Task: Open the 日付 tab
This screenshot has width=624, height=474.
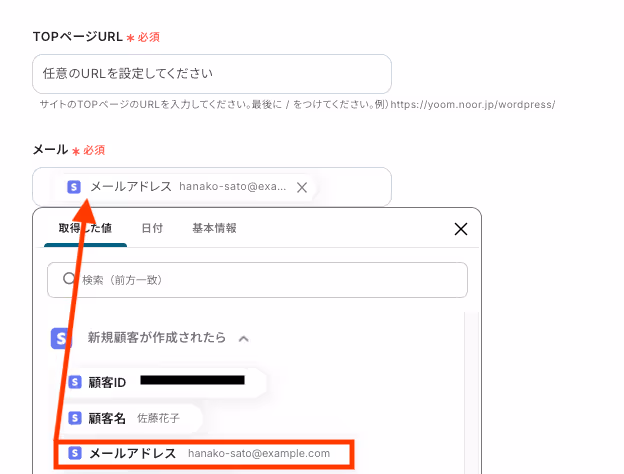Action: [x=152, y=228]
